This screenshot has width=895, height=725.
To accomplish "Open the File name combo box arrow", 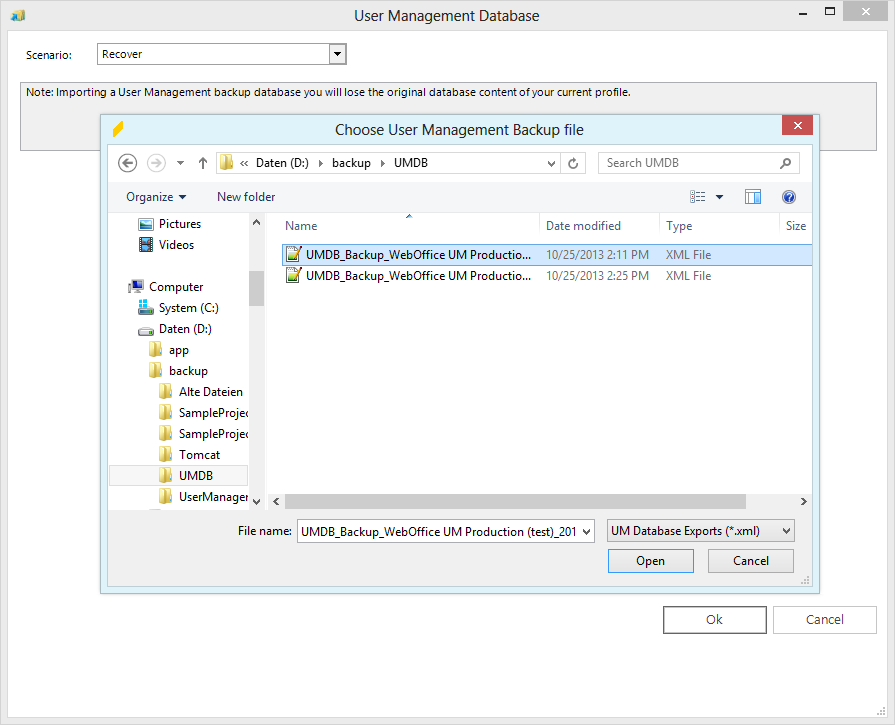I will pos(585,530).
